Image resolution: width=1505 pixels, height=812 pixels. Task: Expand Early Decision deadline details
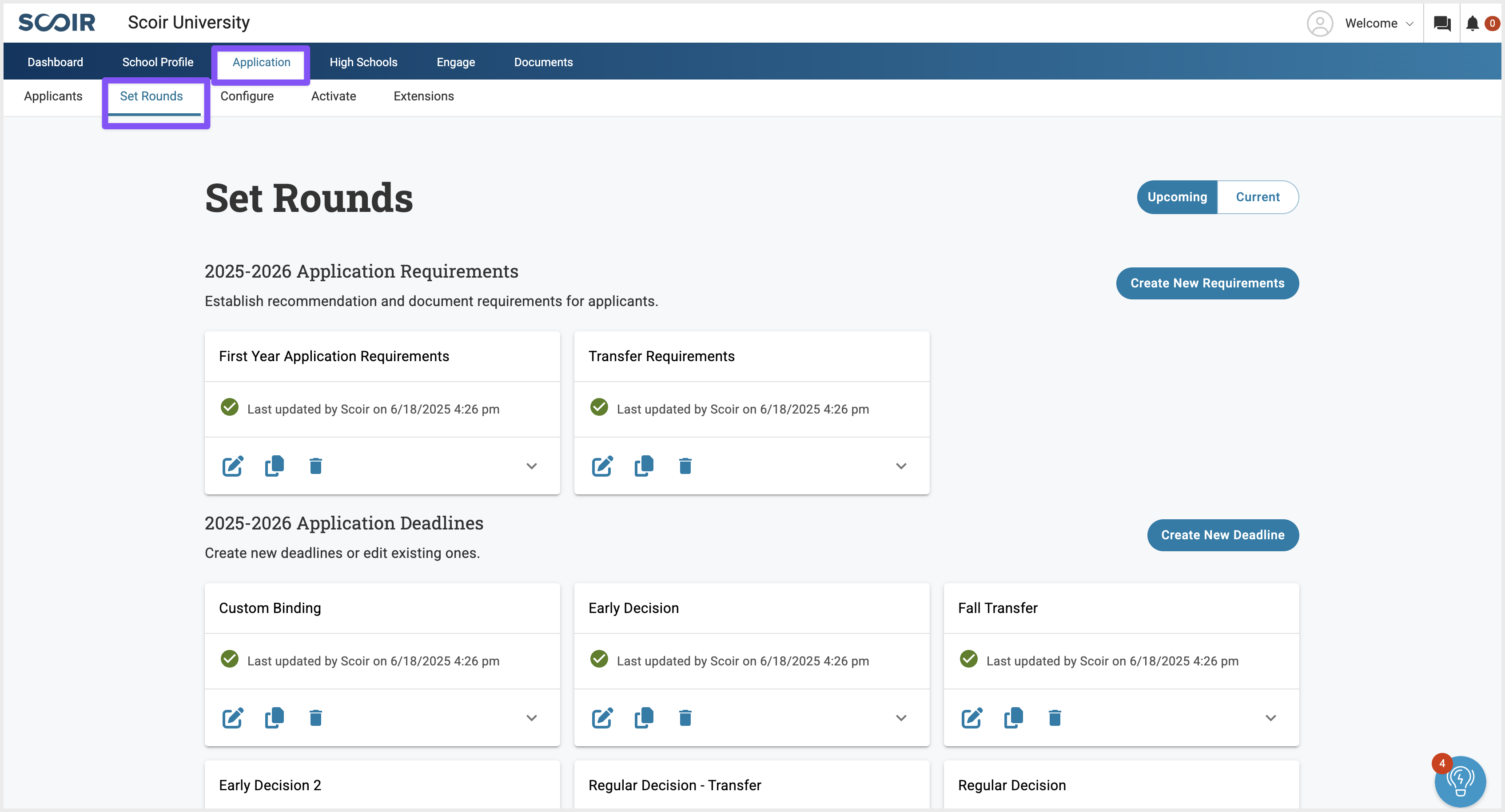[901, 718]
